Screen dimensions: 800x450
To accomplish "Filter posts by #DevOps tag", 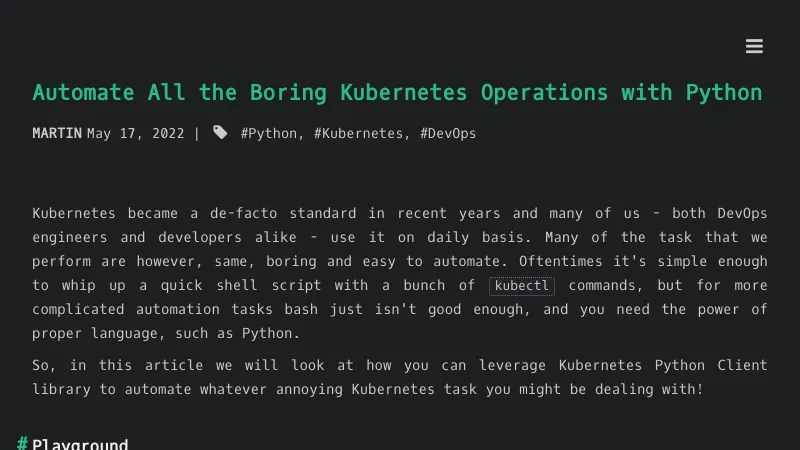I will 448,133.
